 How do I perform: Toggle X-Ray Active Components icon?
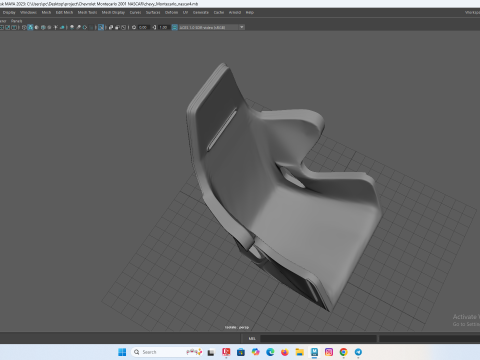[x=117, y=27]
